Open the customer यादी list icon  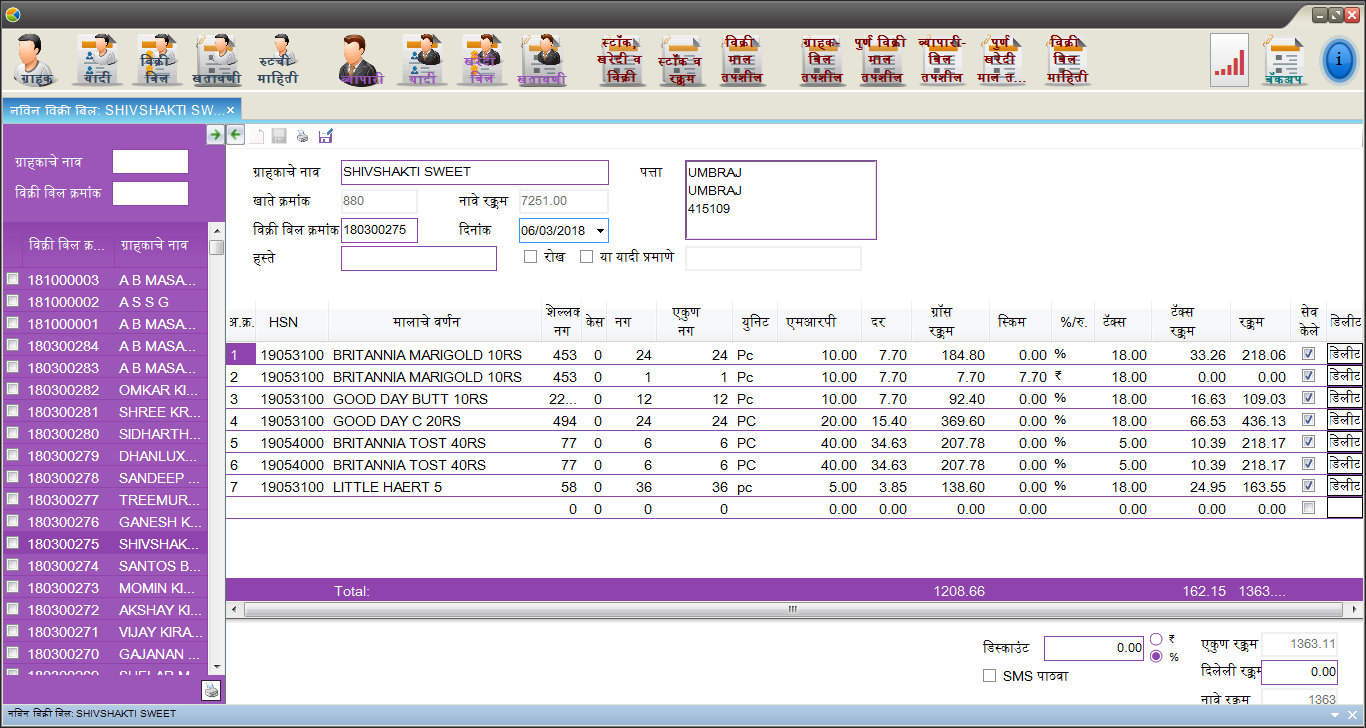point(98,60)
